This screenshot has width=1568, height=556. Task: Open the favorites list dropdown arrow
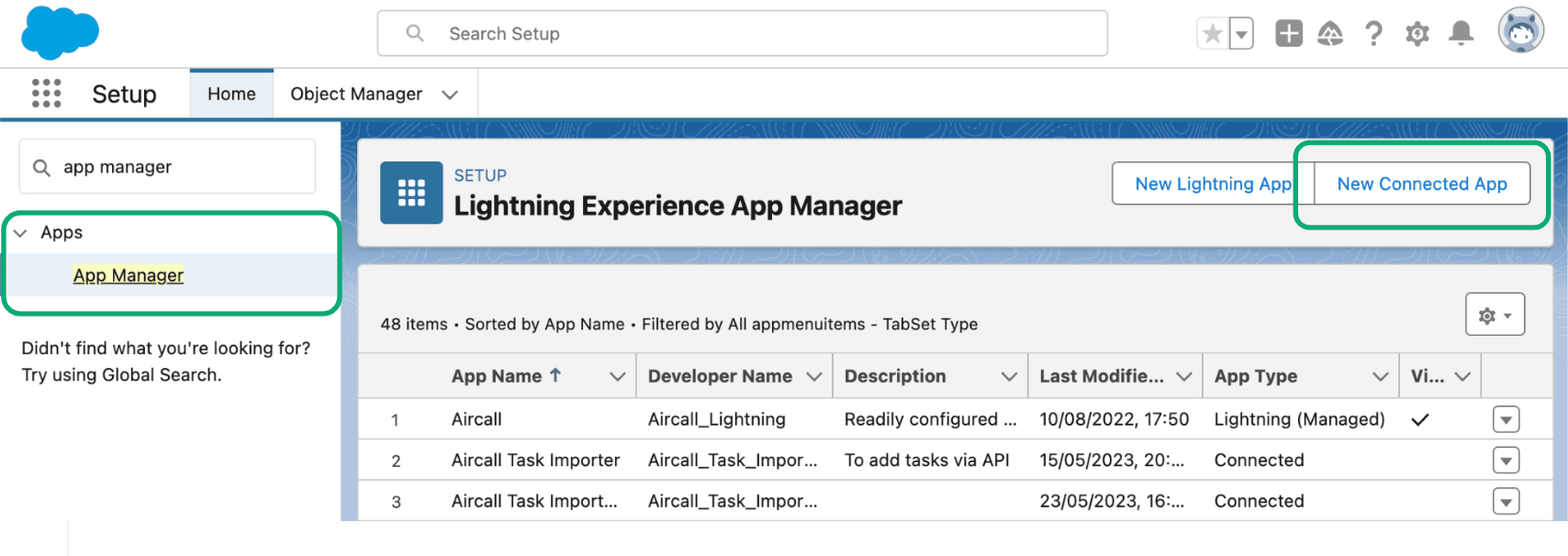[1241, 35]
